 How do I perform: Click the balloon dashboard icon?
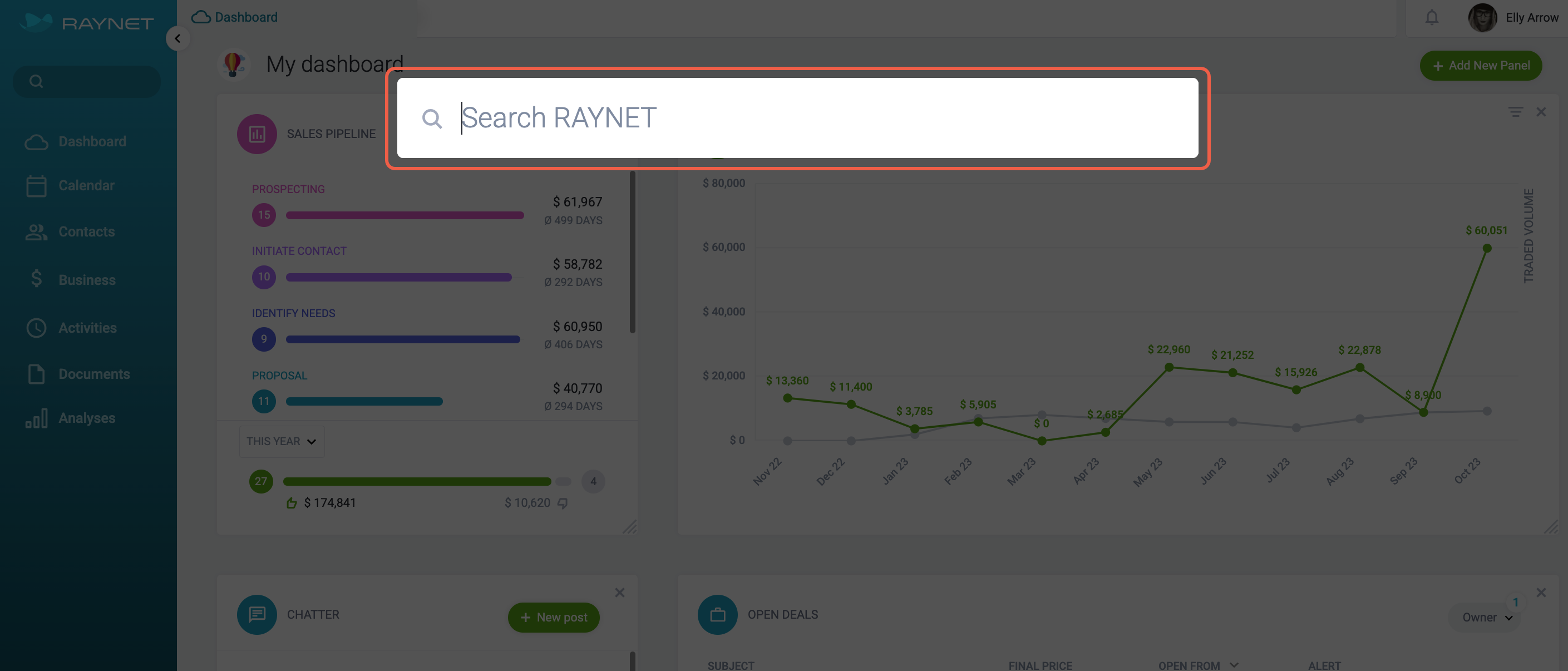(233, 64)
